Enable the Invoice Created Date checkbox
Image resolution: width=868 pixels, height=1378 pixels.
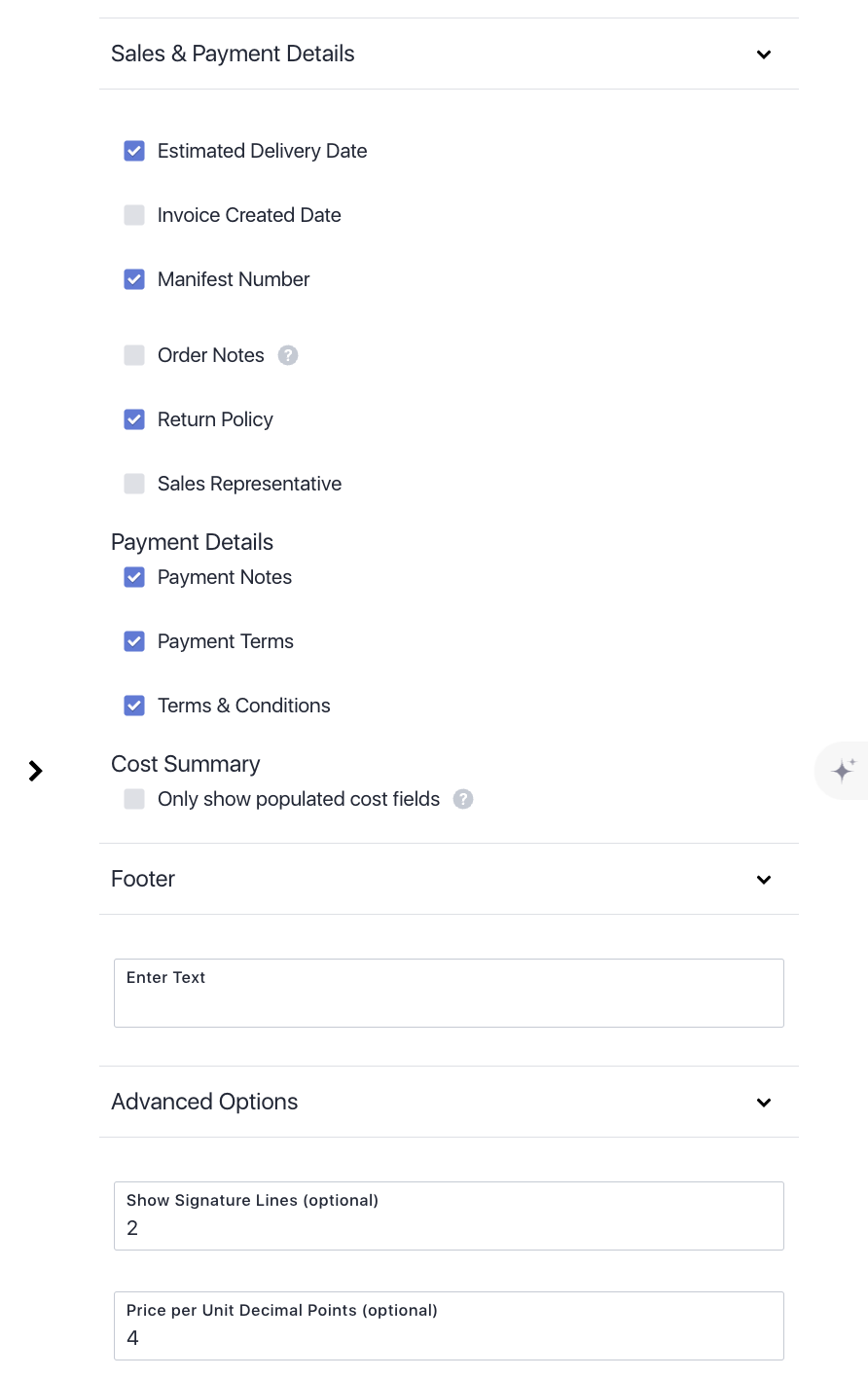134,215
